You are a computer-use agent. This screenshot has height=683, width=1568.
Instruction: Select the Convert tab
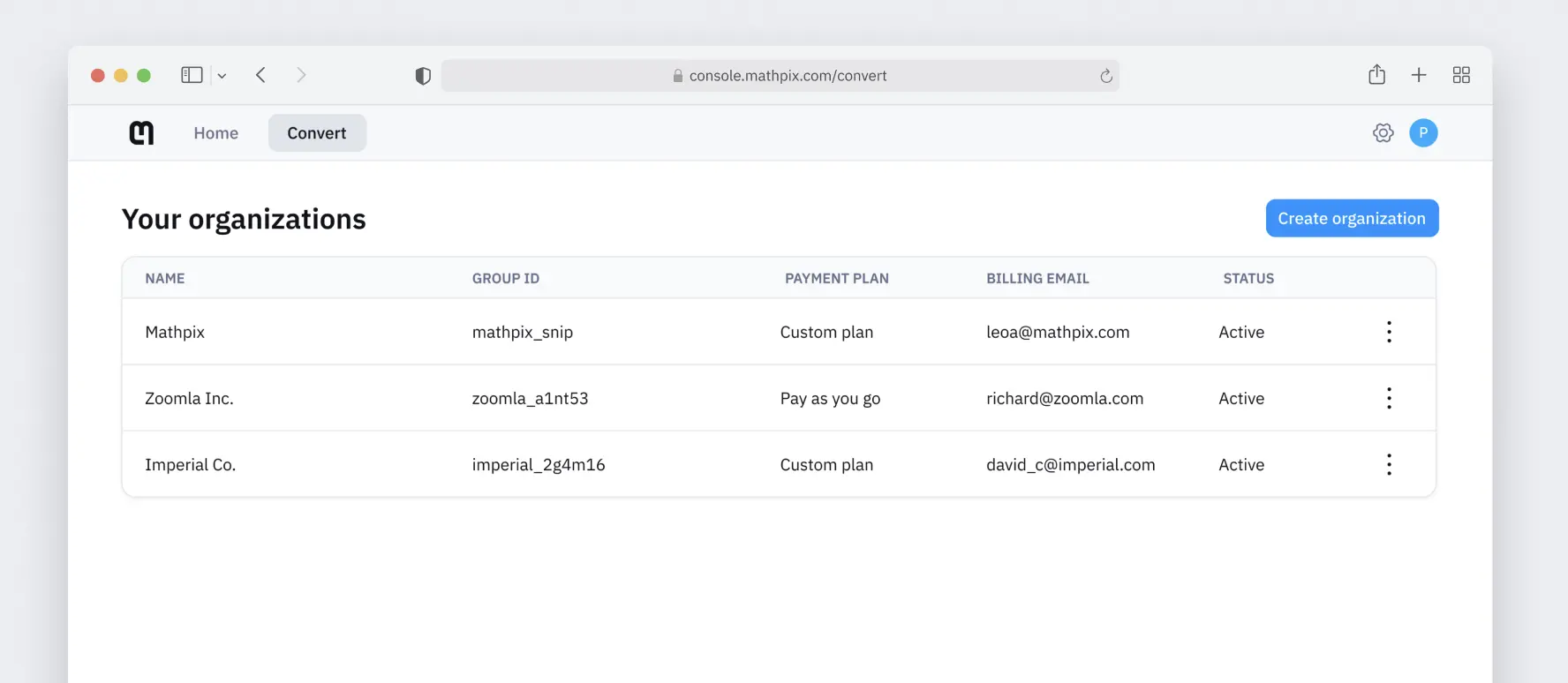pyautogui.click(x=317, y=133)
